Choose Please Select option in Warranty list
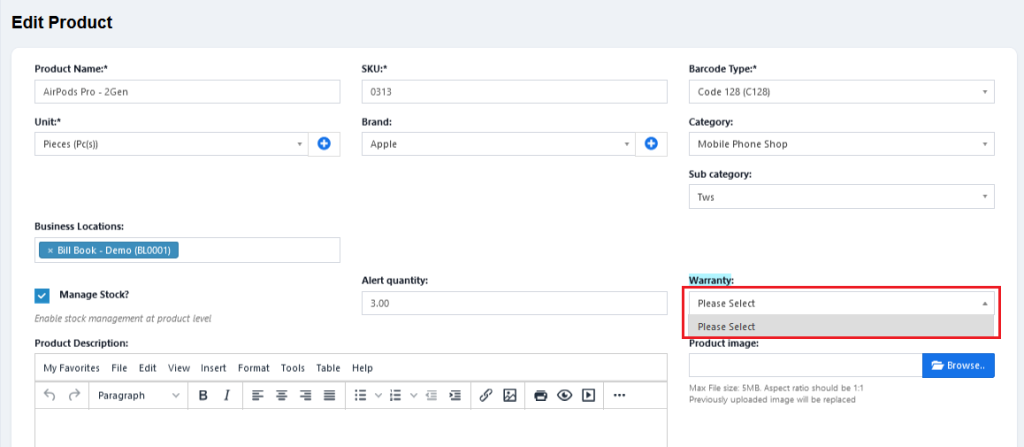1024x447 pixels. [x=841, y=326]
